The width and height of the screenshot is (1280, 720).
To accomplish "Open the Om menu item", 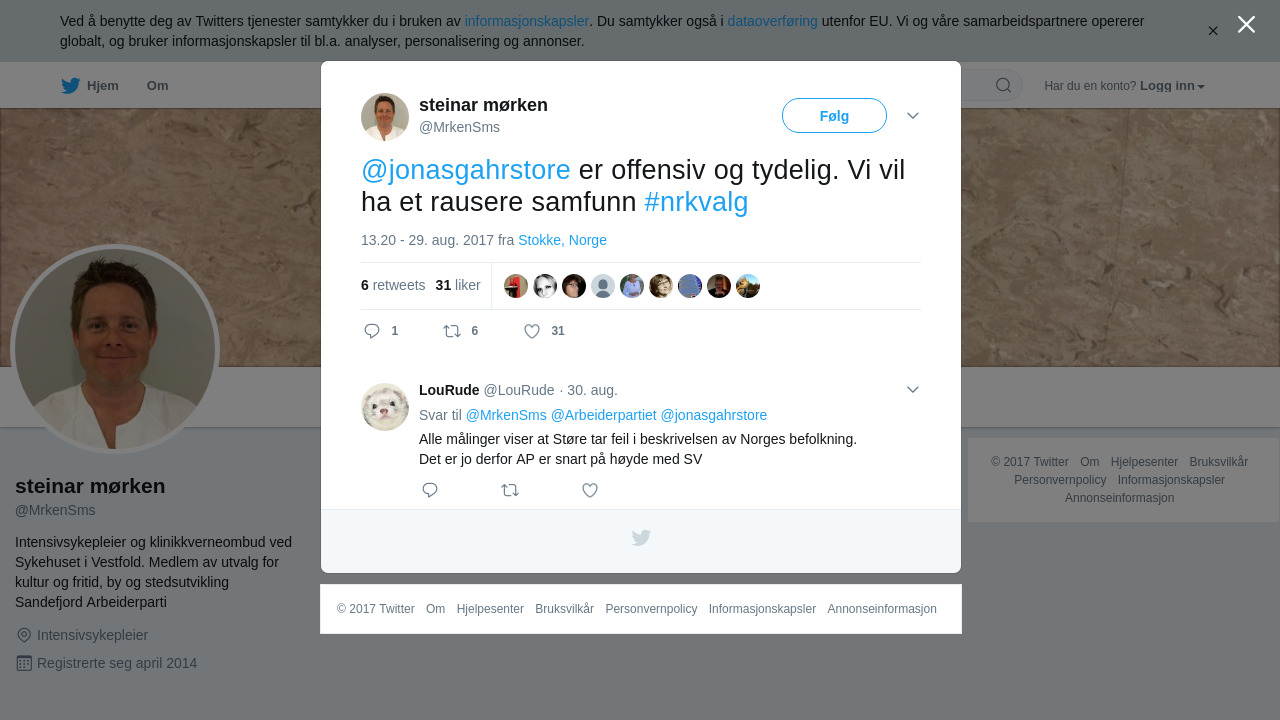I will [x=158, y=86].
